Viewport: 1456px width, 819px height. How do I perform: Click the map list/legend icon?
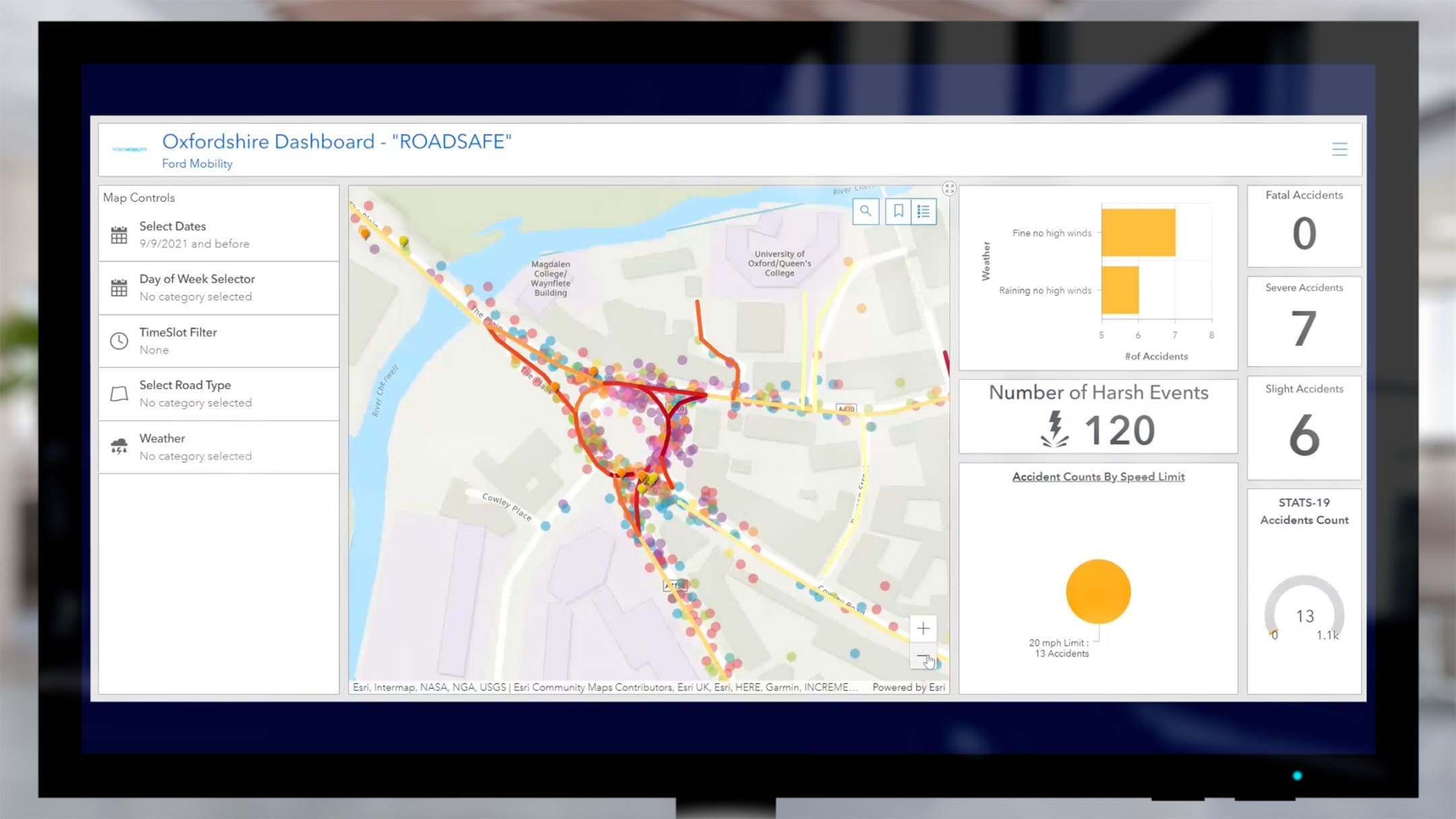[922, 210]
